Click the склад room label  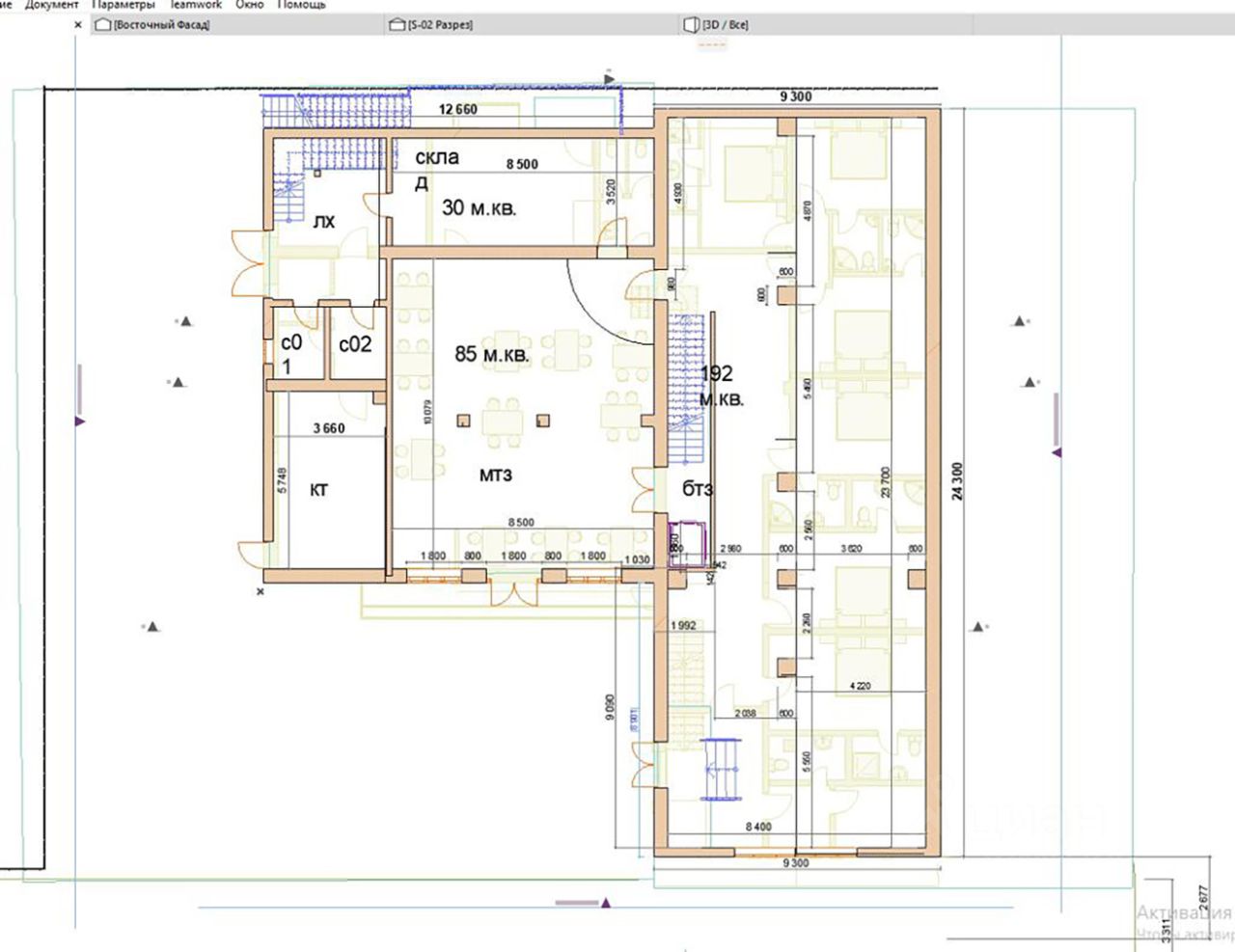pyautogui.click(x=437, y=169)
